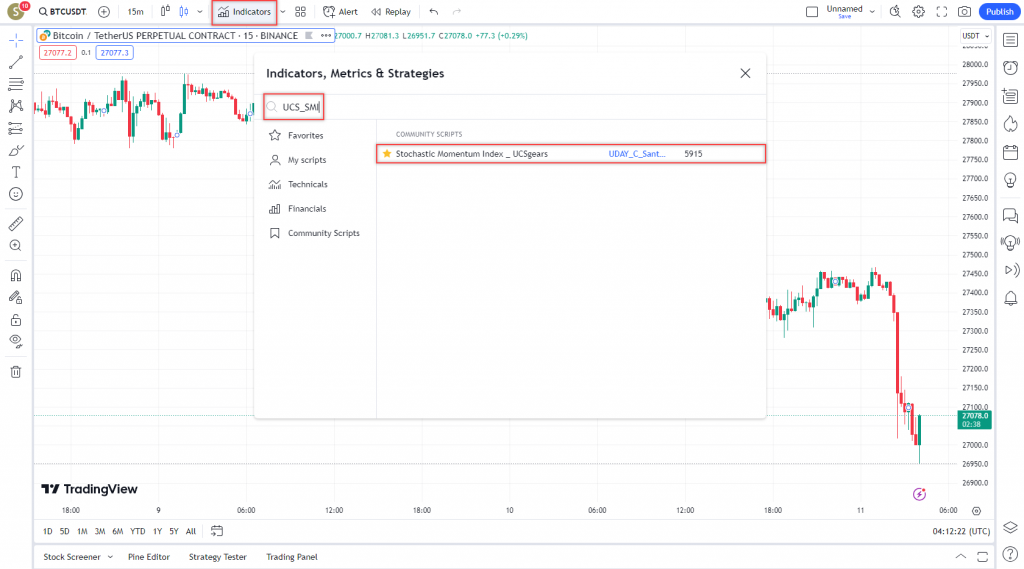Take a chart snapshot with camera icon
The width and height of the screenshot is (1024, 569).
point(964,12)
